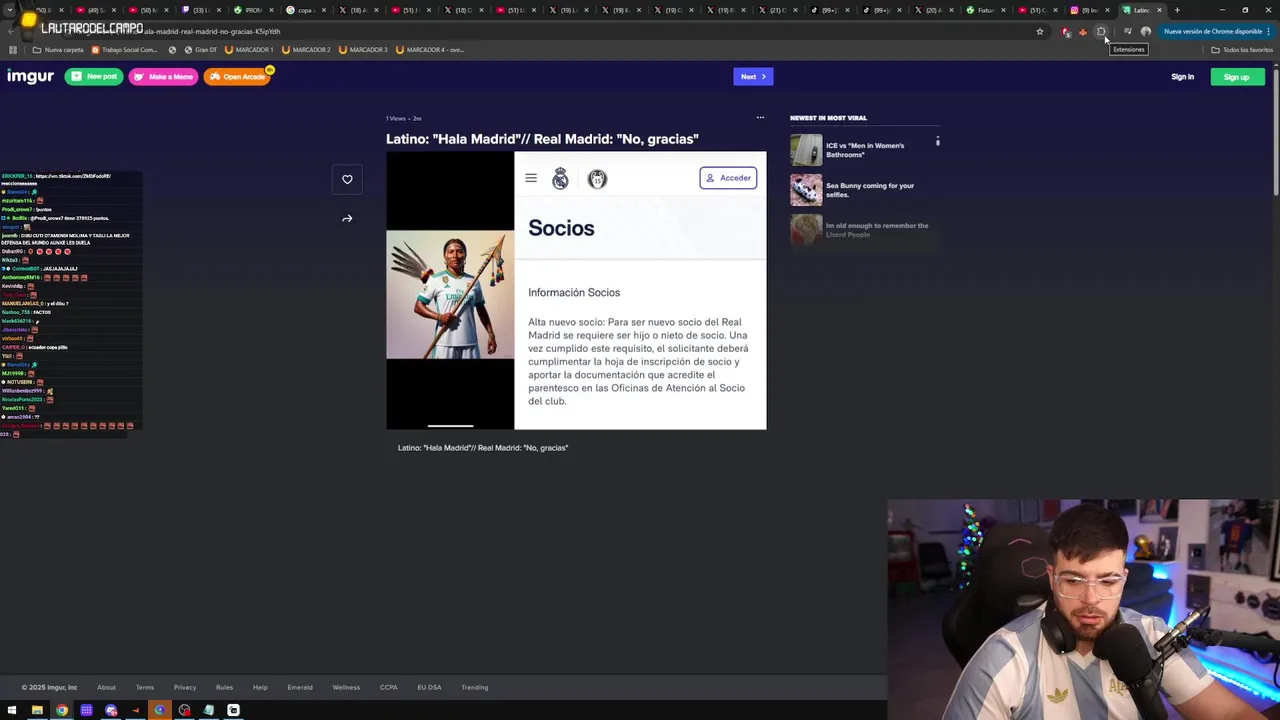Open a new Chrome tab with plus
Screen dimensions: 1280x720
pyautogui.click(x=1177, y=10)
